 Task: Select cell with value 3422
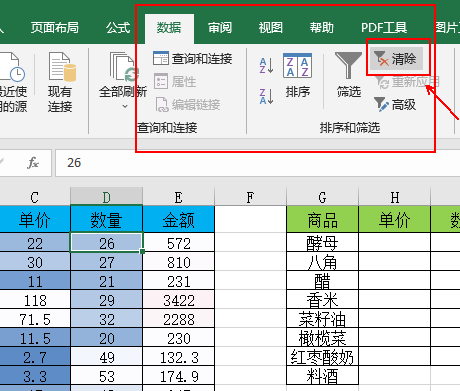point(179,300)
